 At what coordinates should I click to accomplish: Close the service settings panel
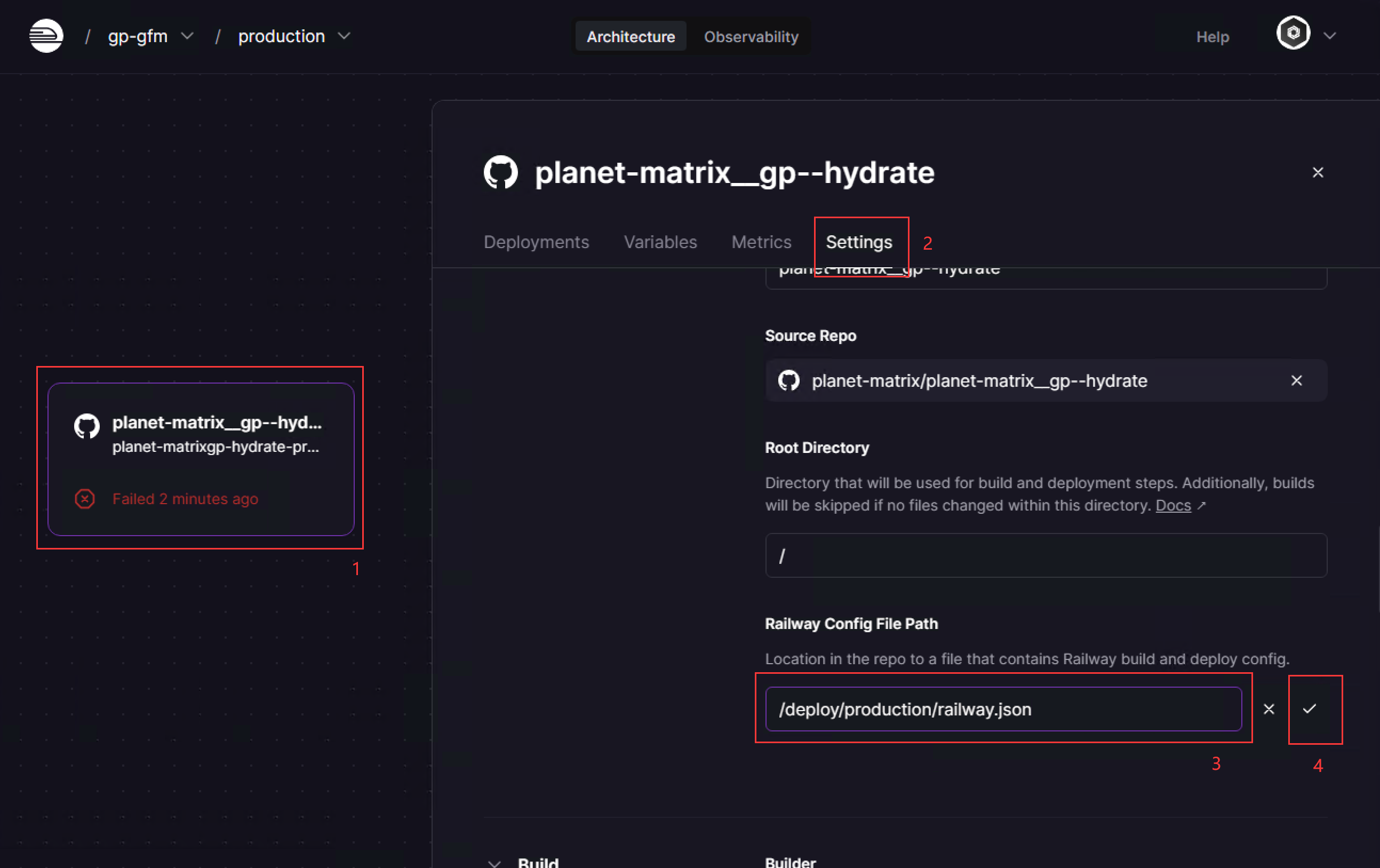point(1318,172)
